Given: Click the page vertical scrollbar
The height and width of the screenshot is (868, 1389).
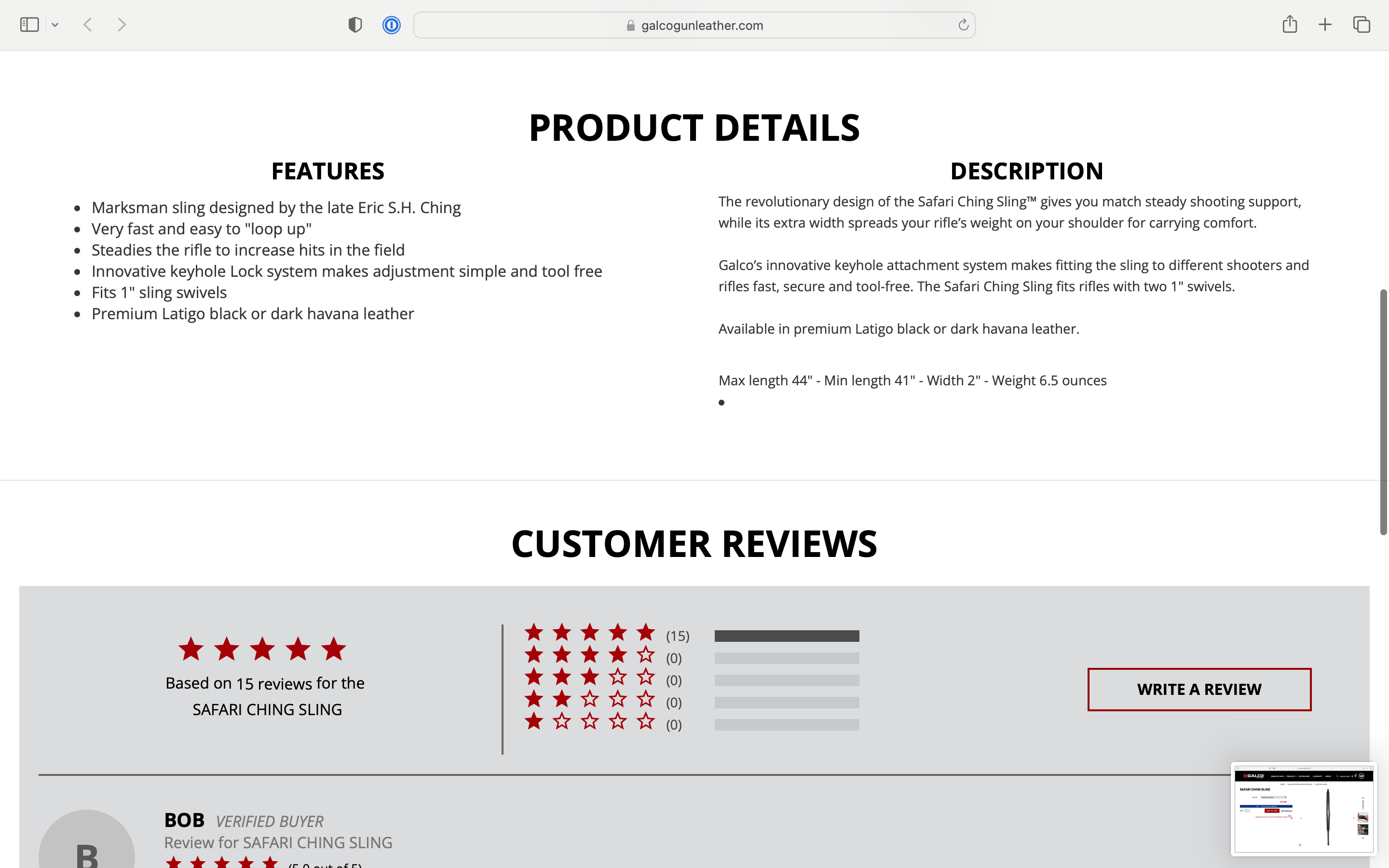Looking at the screenshot, I should coord(1383,412).
